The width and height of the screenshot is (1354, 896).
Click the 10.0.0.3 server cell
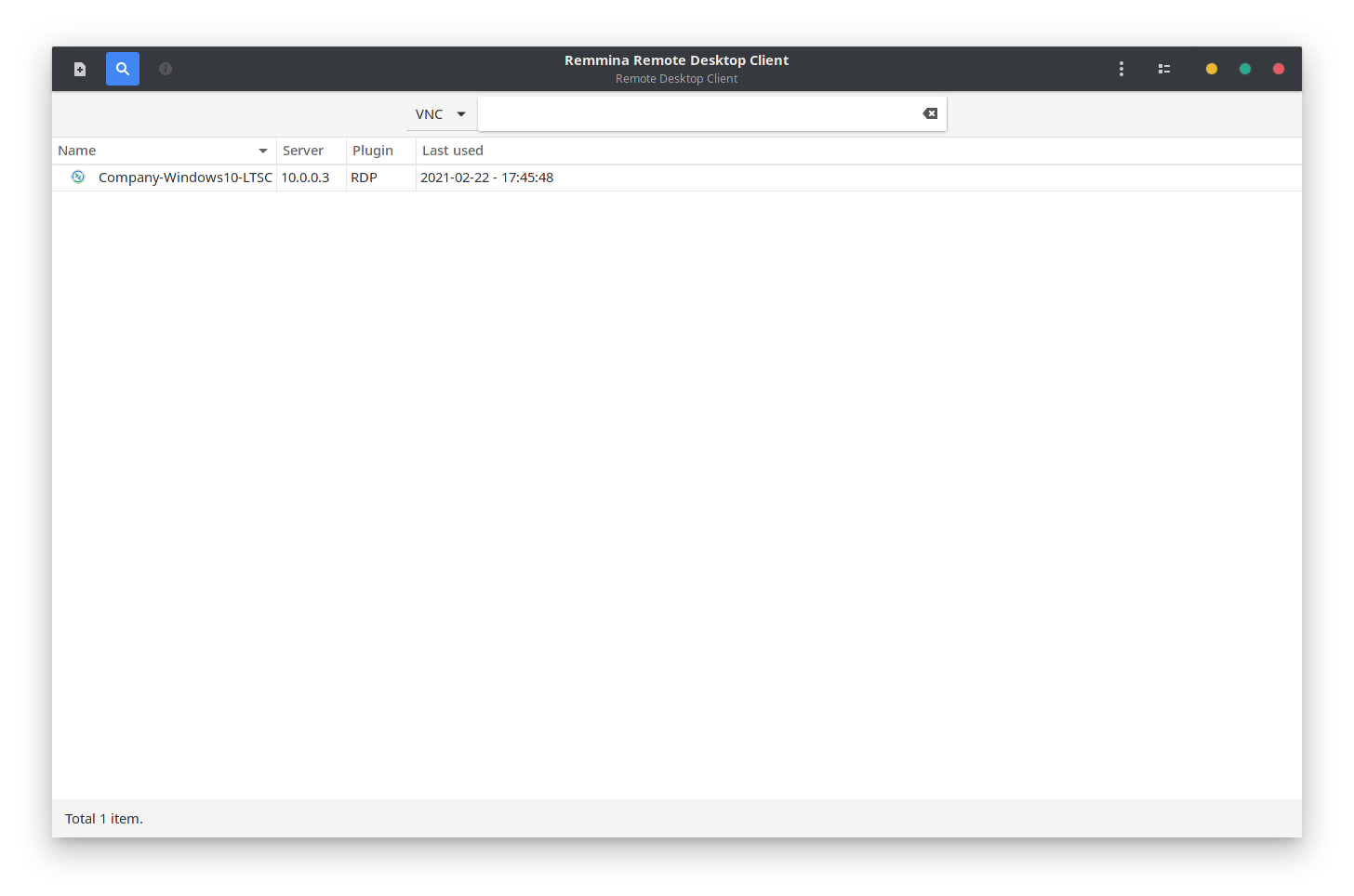pos(305,178)
